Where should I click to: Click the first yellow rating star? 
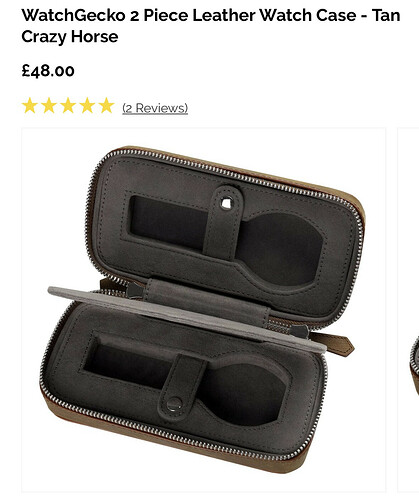[29, 106]
